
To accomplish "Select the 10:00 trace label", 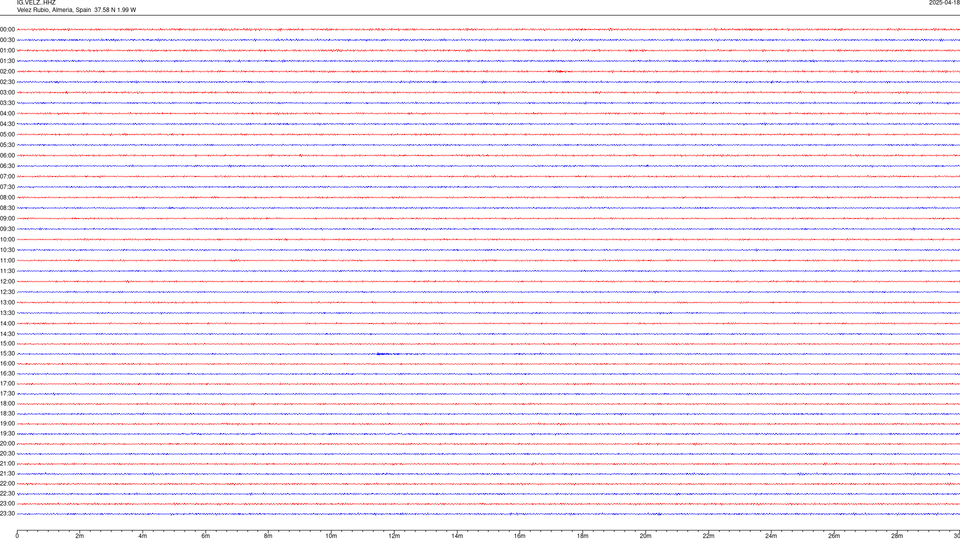I will (x=7, y=239).
